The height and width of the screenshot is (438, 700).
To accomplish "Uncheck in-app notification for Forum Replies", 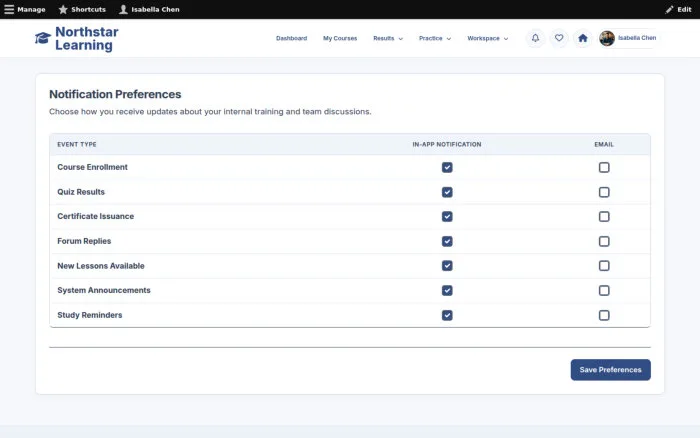I will coord(447,241).
